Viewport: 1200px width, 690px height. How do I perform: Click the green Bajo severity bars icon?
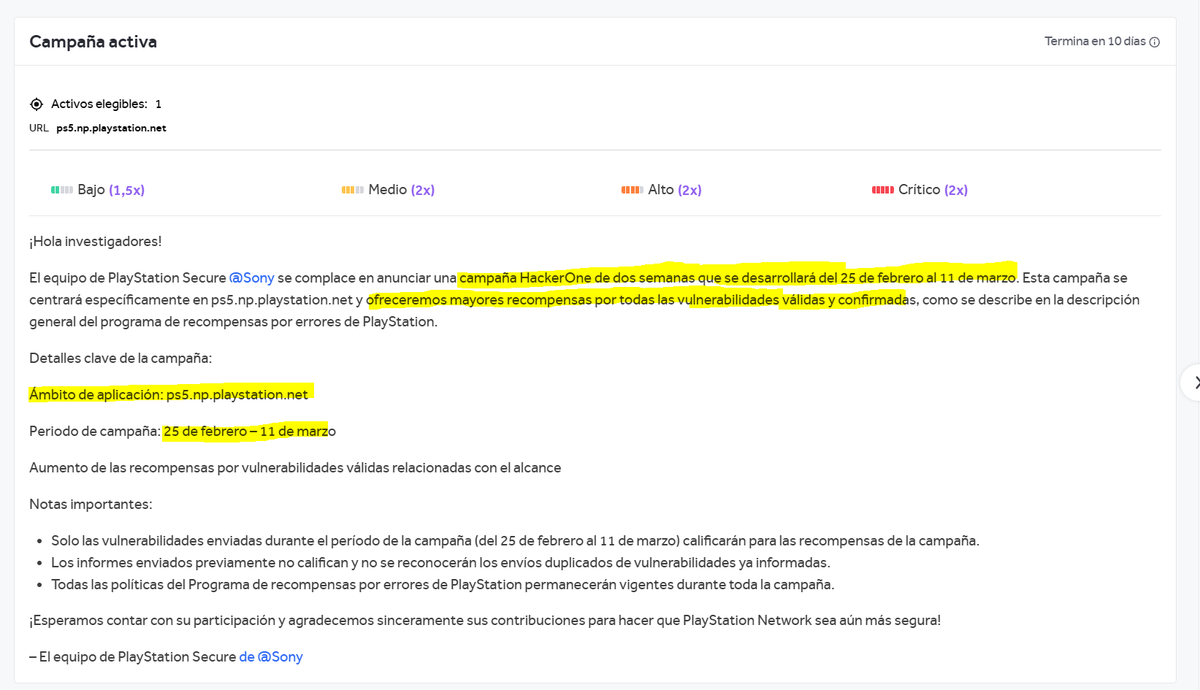tap(62, 190)
